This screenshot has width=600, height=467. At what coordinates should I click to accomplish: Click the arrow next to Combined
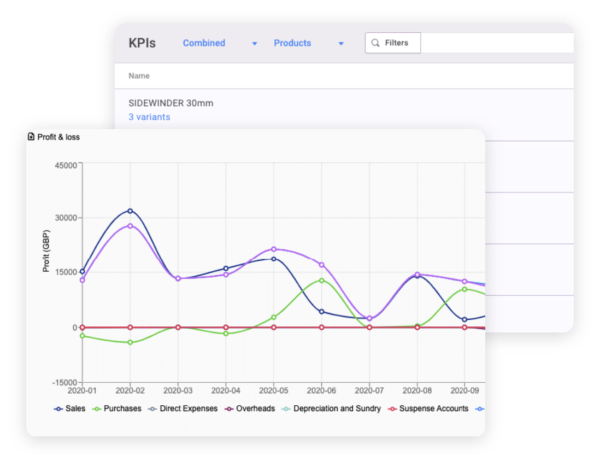255,44
